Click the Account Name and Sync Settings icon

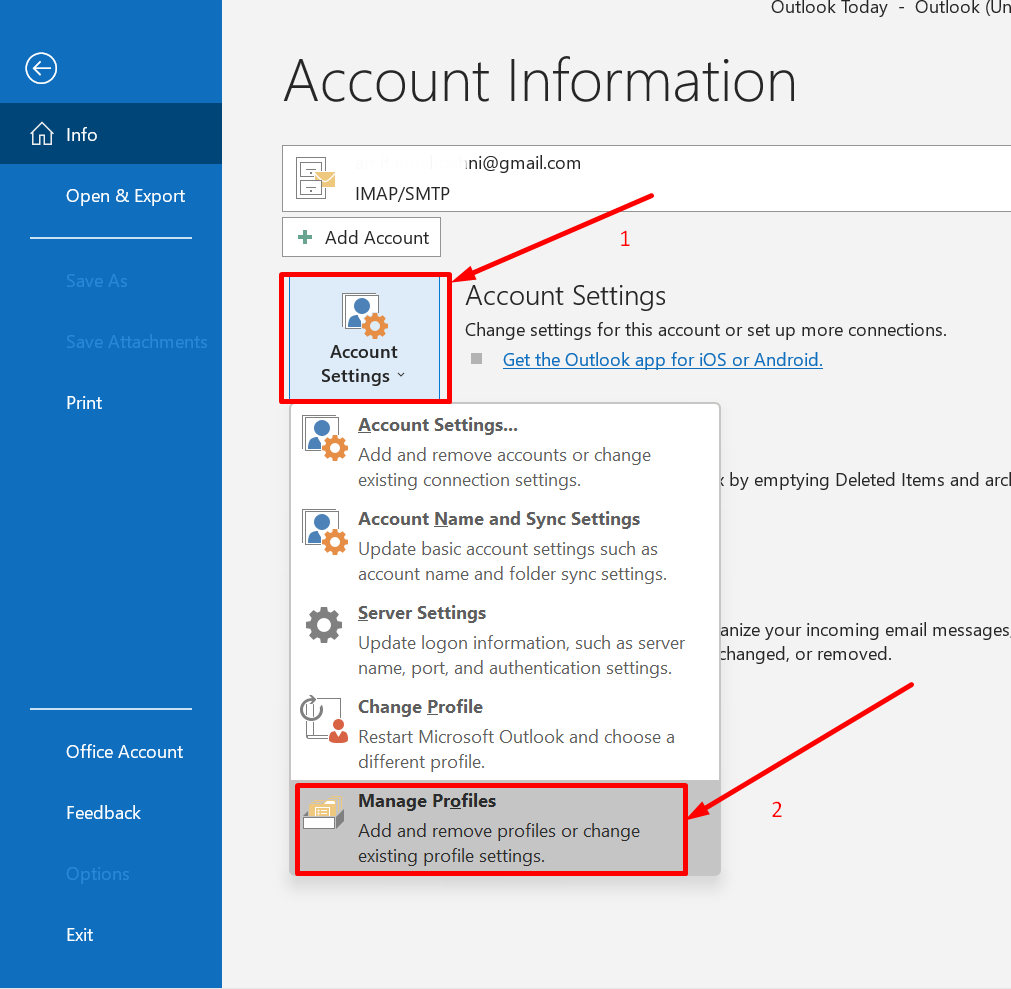point(324,532)
